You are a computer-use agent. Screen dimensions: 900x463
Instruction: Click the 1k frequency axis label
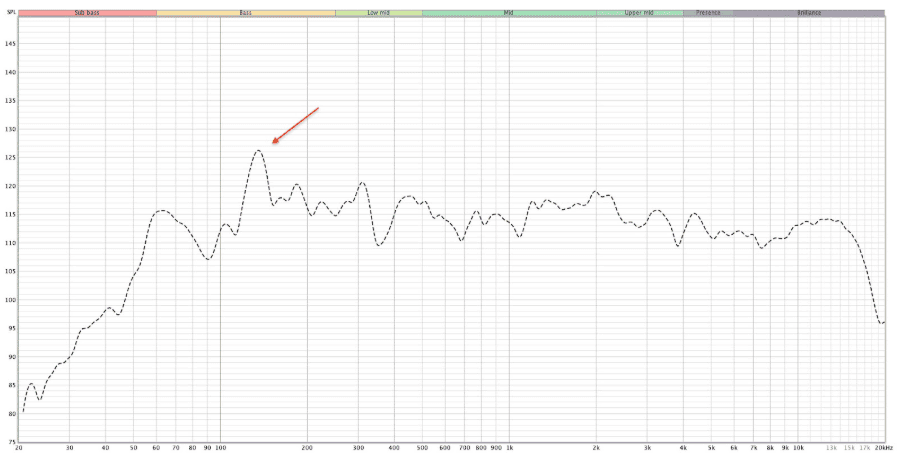tap(509, 448)
